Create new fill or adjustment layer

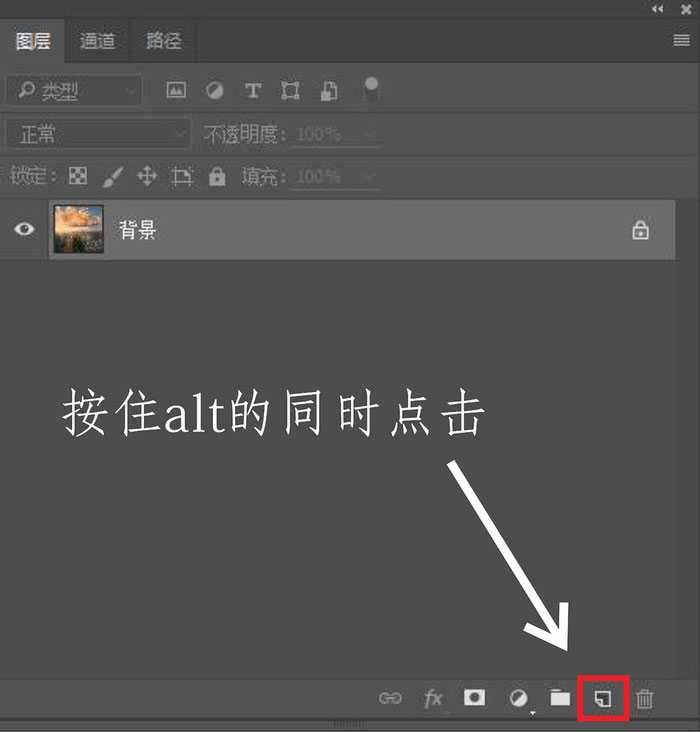pyautogui.click(x=518, y=699)
